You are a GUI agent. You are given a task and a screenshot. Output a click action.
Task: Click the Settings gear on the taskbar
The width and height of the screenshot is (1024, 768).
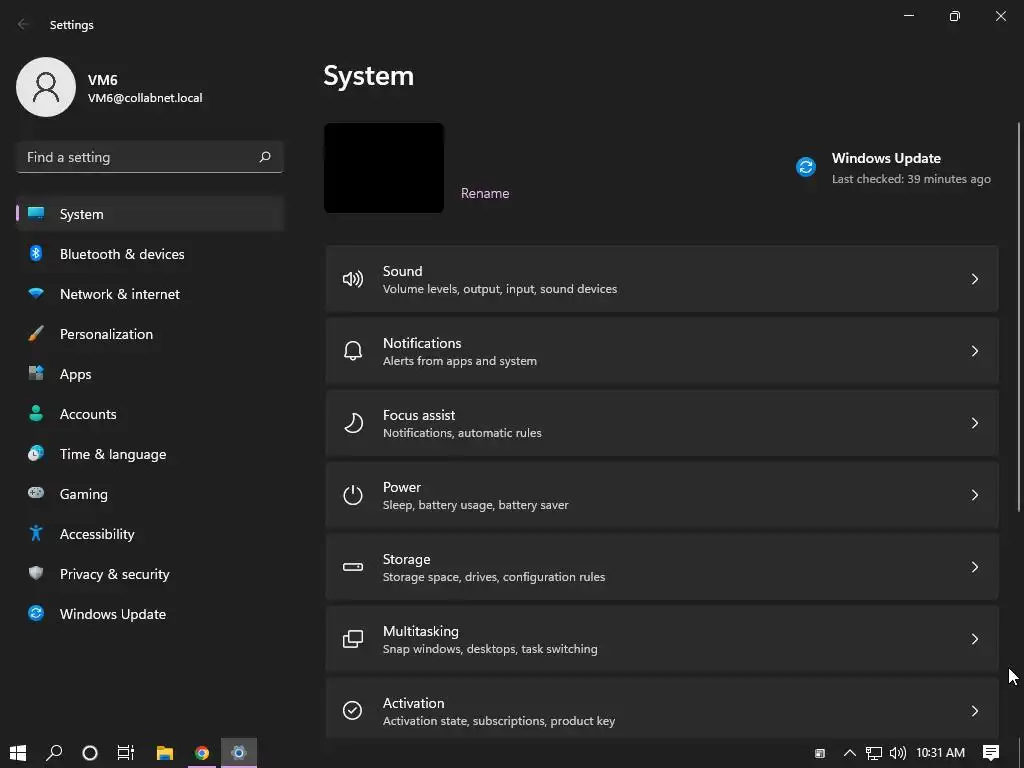(239, 753)
